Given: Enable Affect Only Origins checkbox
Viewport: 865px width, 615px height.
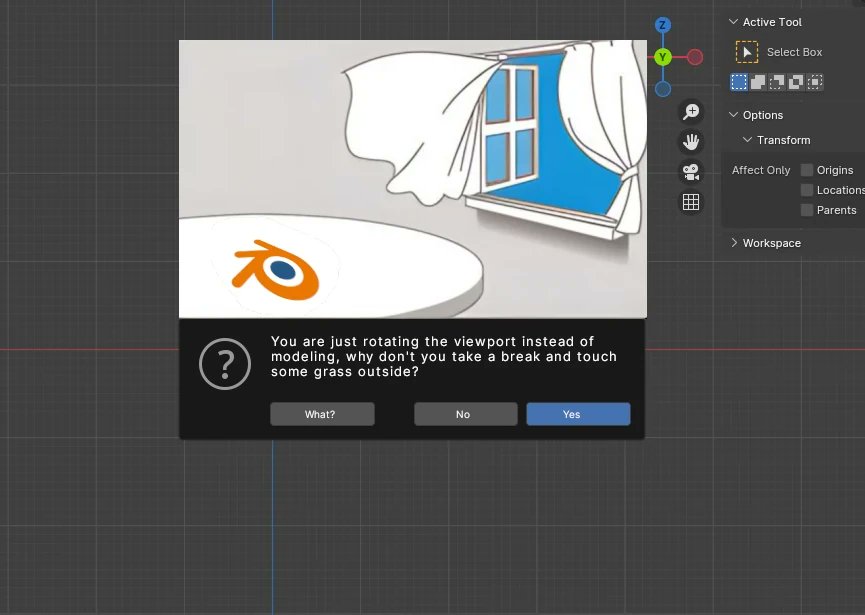Looking at the screenshot, I should (x=807, y=170).
